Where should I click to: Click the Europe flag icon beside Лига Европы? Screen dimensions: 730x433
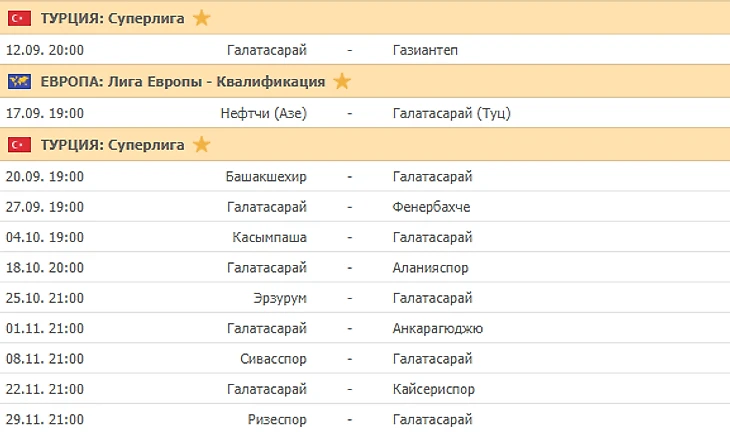18,82
